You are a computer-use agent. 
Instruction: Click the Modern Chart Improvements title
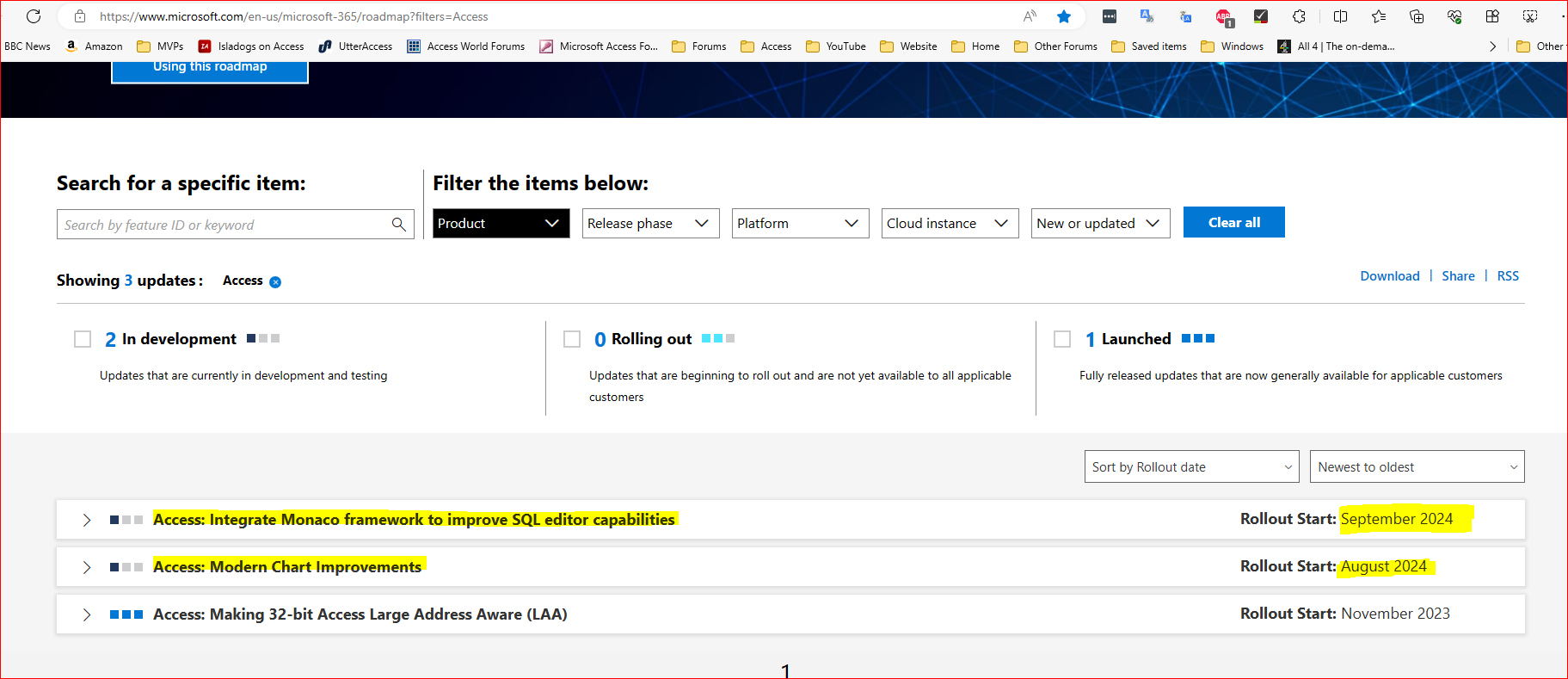287,567
